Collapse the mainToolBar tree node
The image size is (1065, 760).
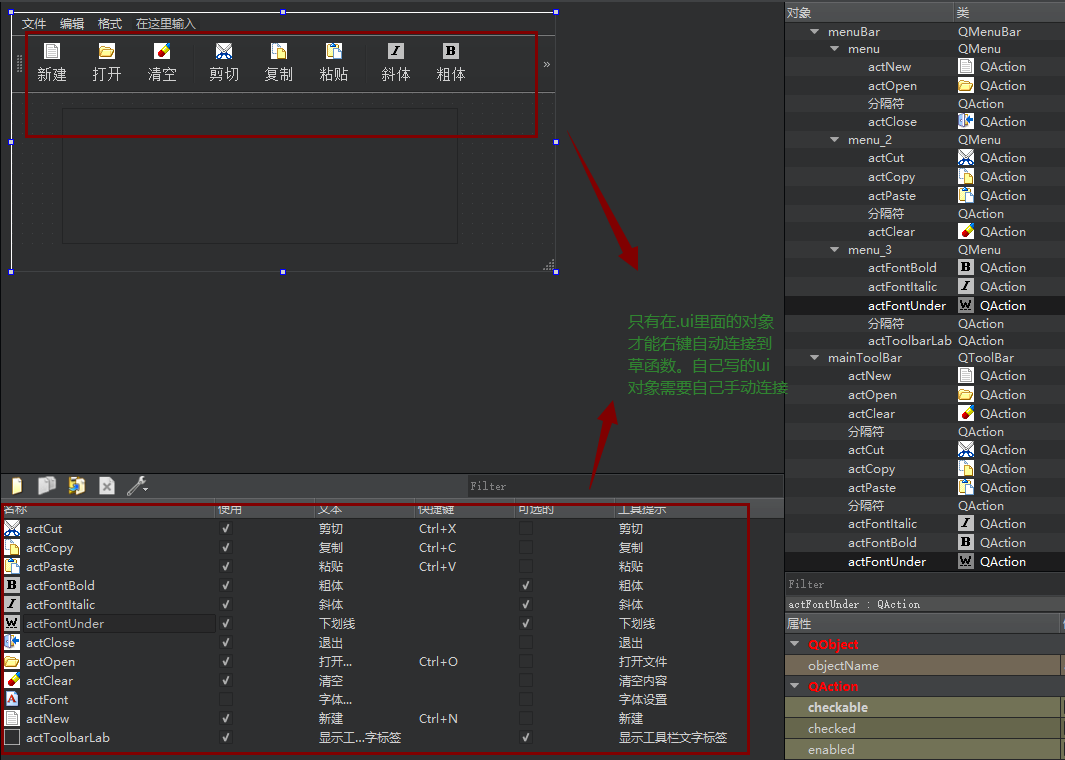tap(815, 358)
